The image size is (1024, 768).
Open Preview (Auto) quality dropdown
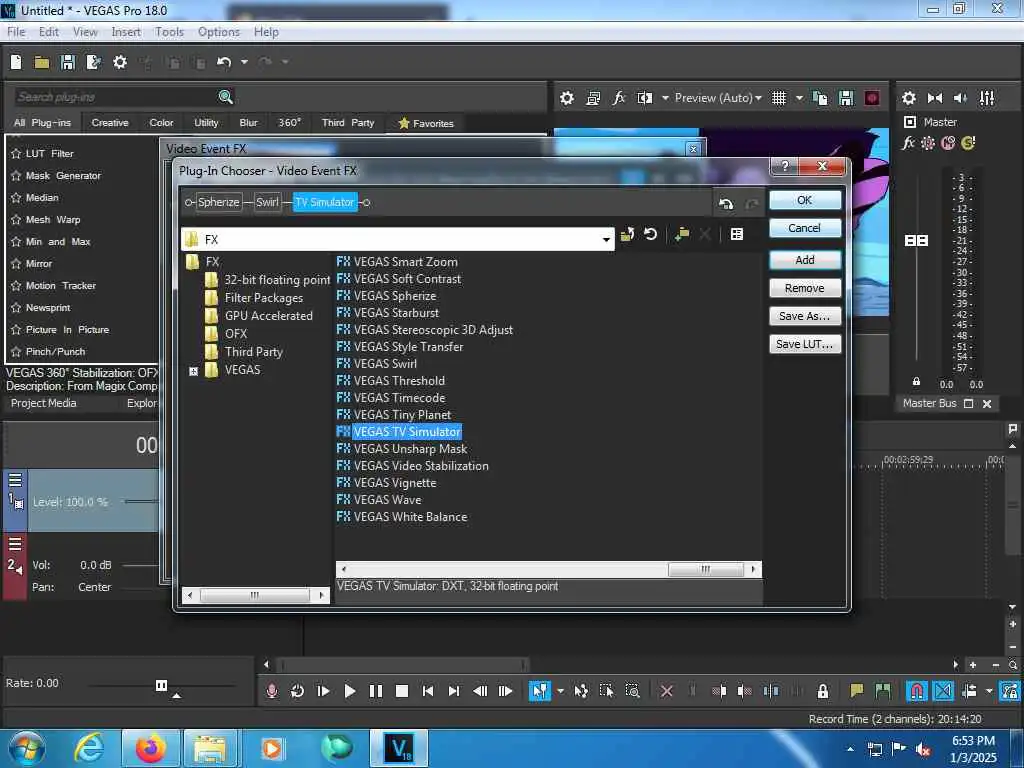coord(718,98)
